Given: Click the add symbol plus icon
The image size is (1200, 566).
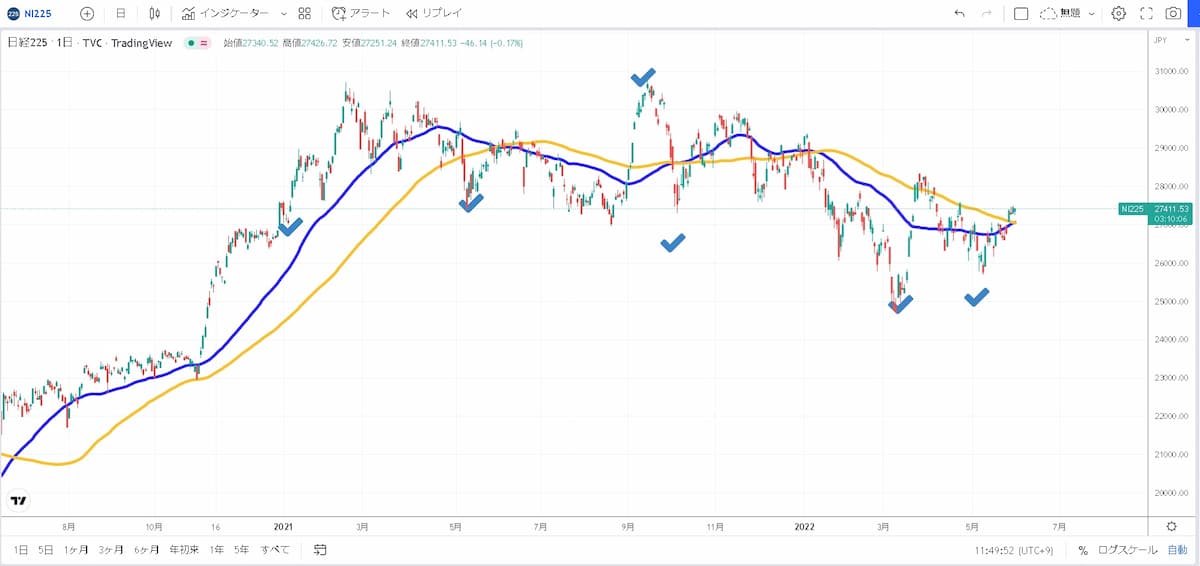Looking at the screenshot, I should pos(87,14).
